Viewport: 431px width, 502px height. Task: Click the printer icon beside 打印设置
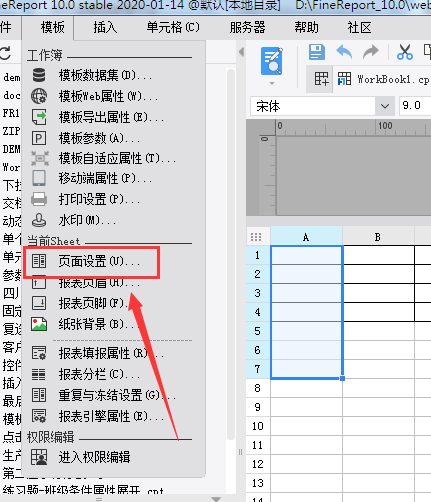[39, 199]
